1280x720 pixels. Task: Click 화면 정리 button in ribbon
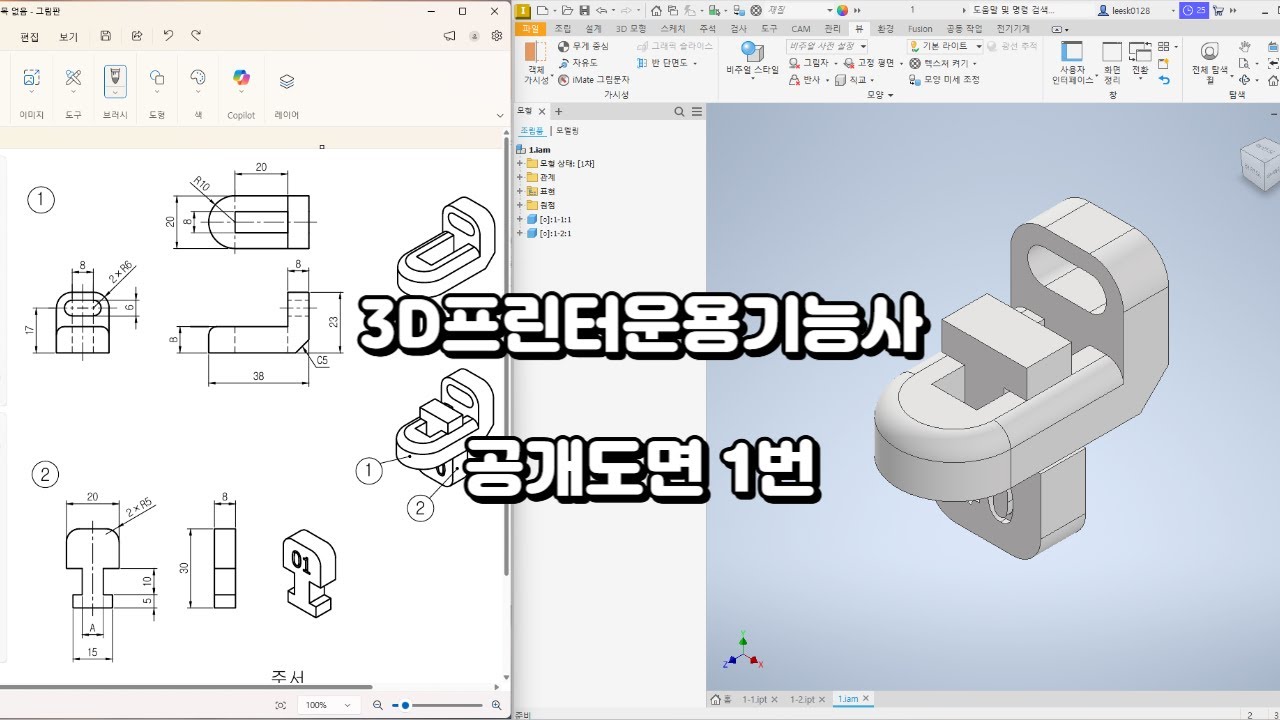click(x=1112, y=62)
